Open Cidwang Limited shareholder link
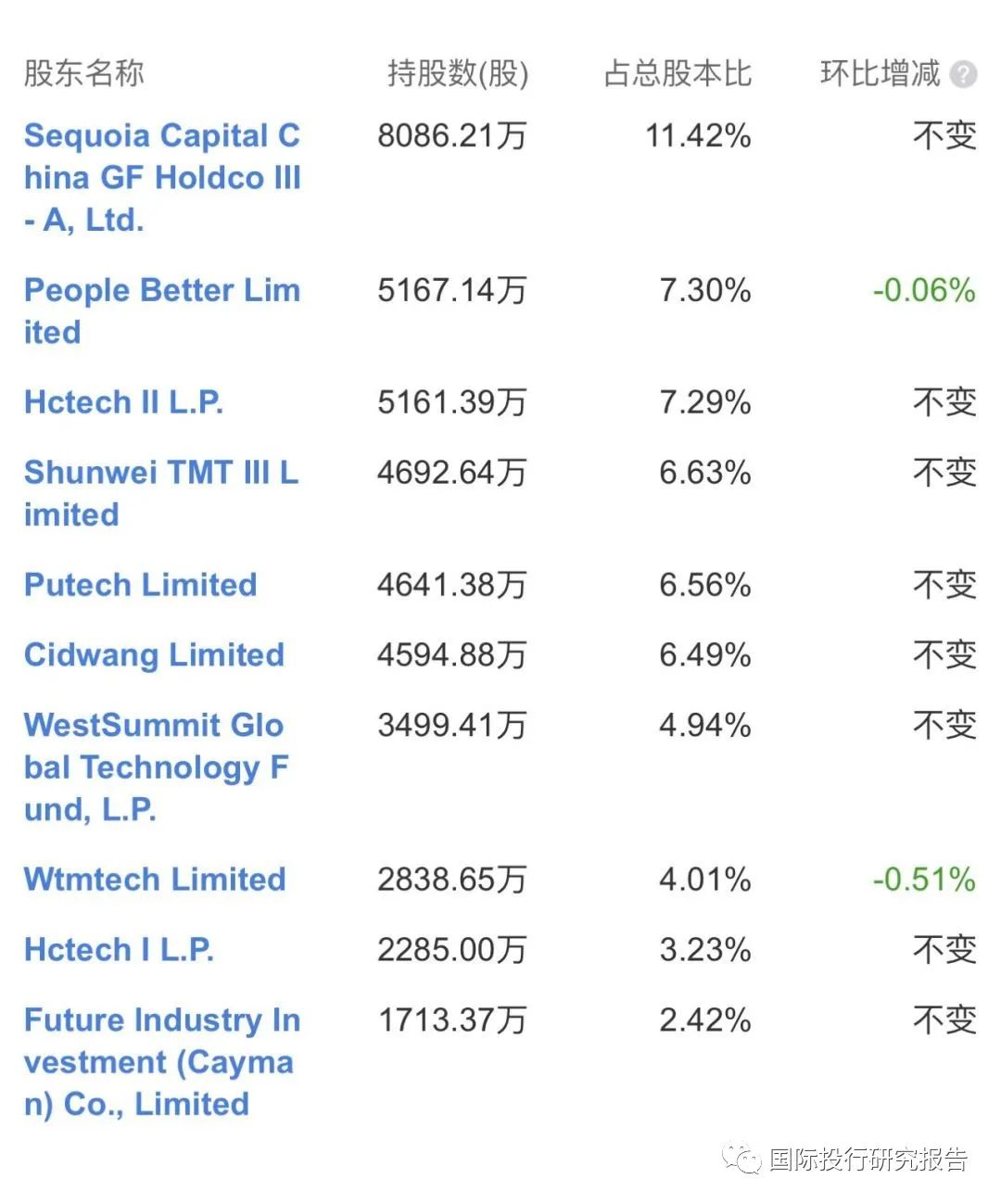Viewport: 1001px width, 1204px height. point(154,654)
